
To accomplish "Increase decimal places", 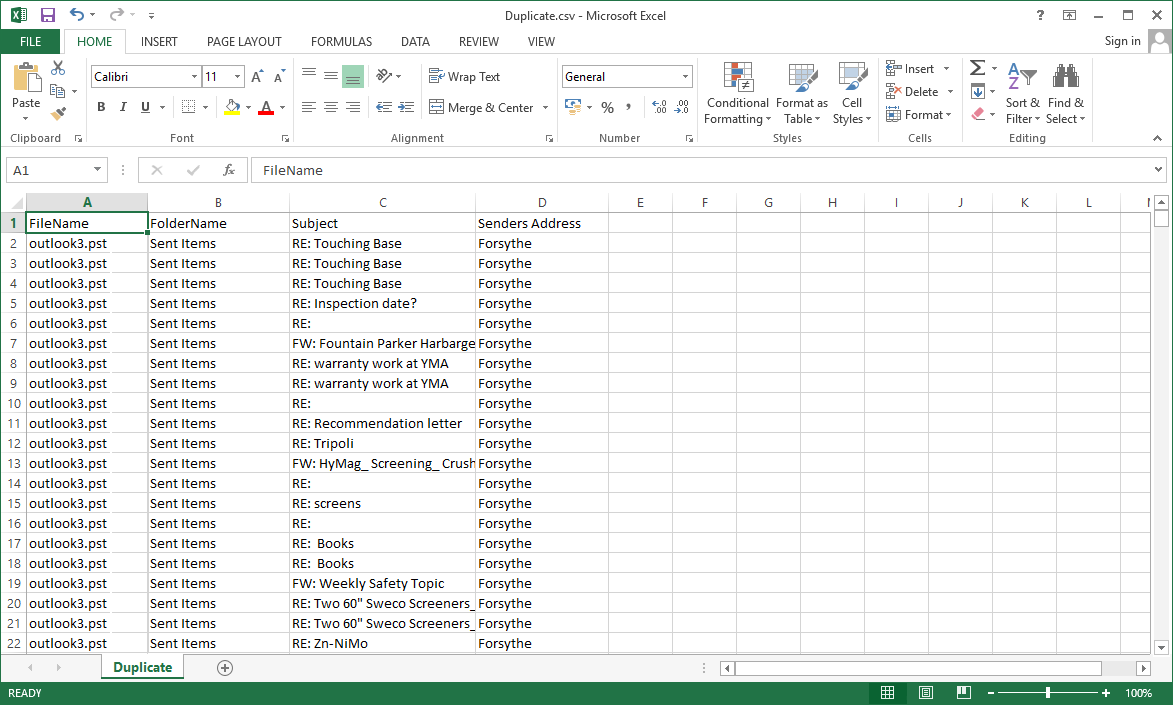I will click(659, 108).
